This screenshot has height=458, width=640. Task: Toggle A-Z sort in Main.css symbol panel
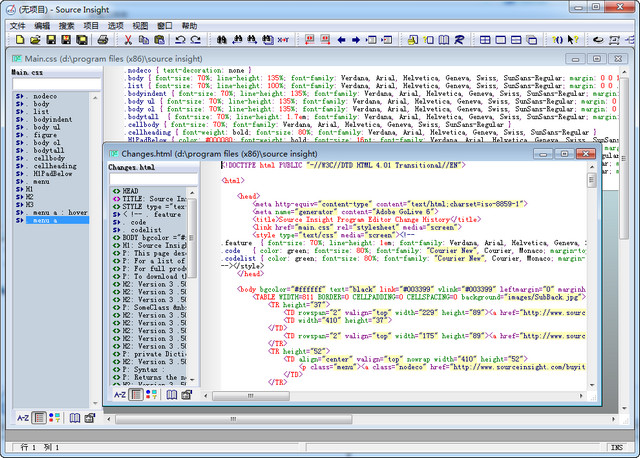click(22, 417)
